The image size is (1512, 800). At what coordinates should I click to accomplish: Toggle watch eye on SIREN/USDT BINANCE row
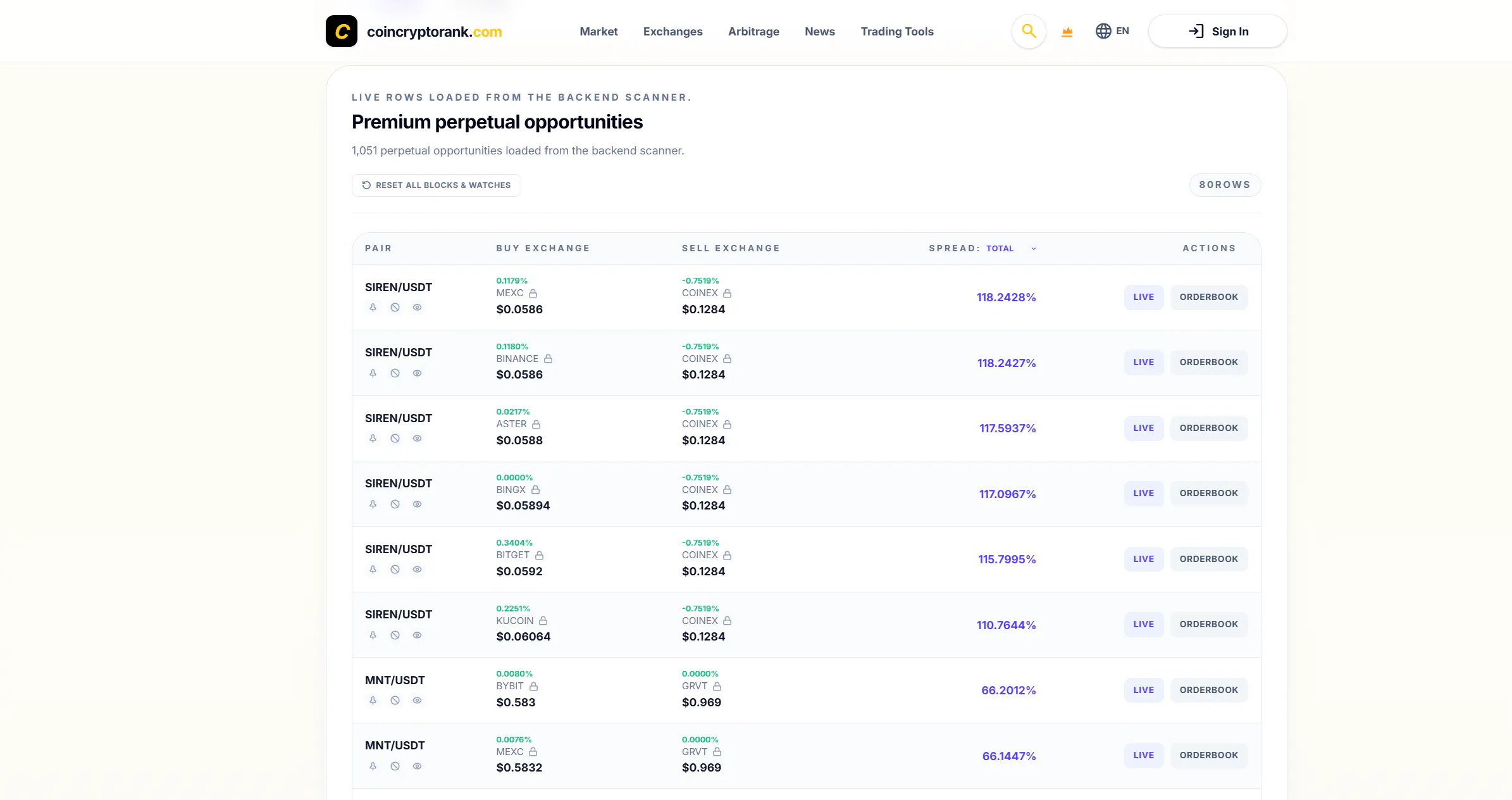coord(417,373)
